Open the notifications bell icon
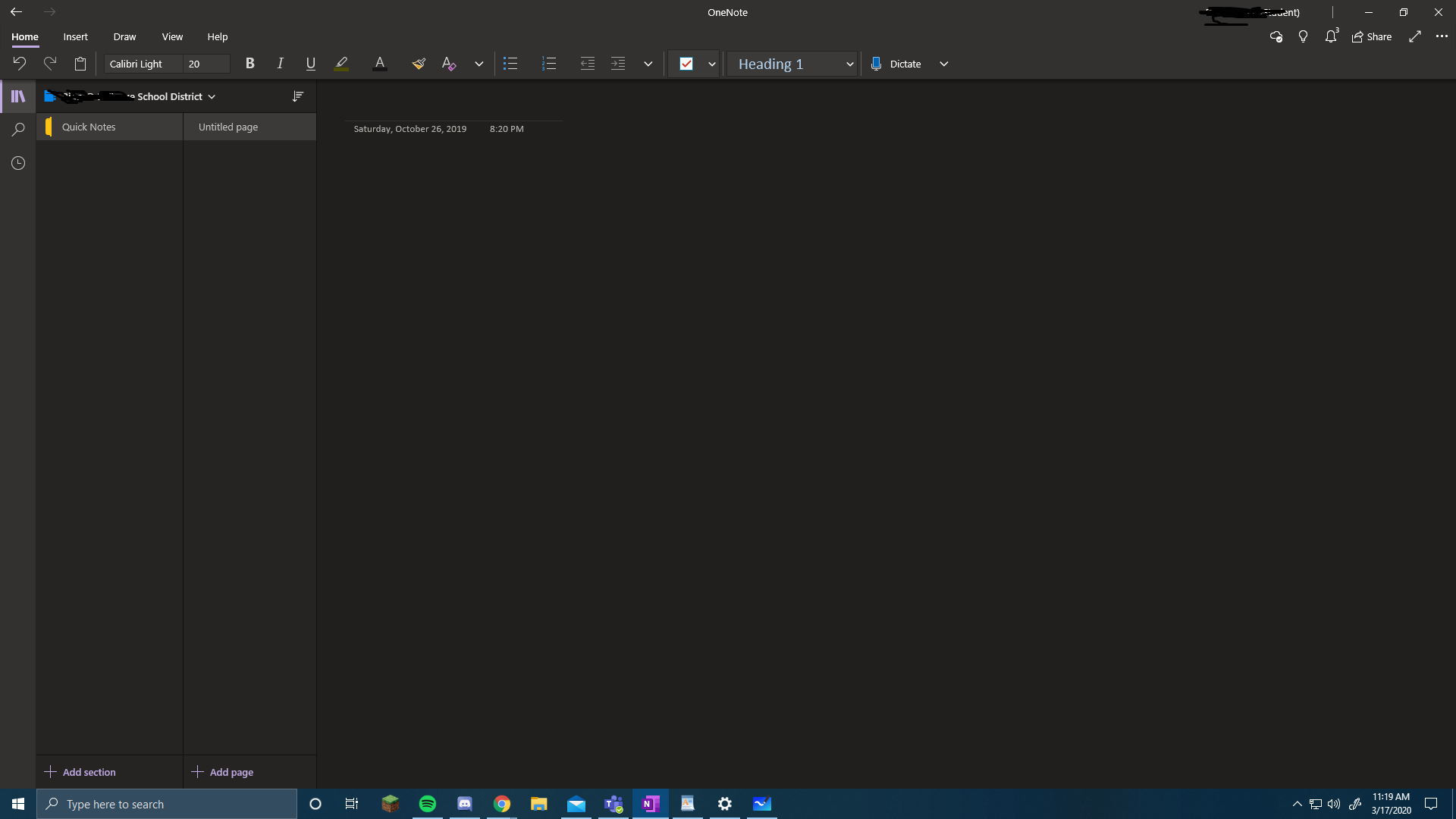The width and height of the screenshot is (1456, 819). pyautogui.click(x=1331, y=36)
